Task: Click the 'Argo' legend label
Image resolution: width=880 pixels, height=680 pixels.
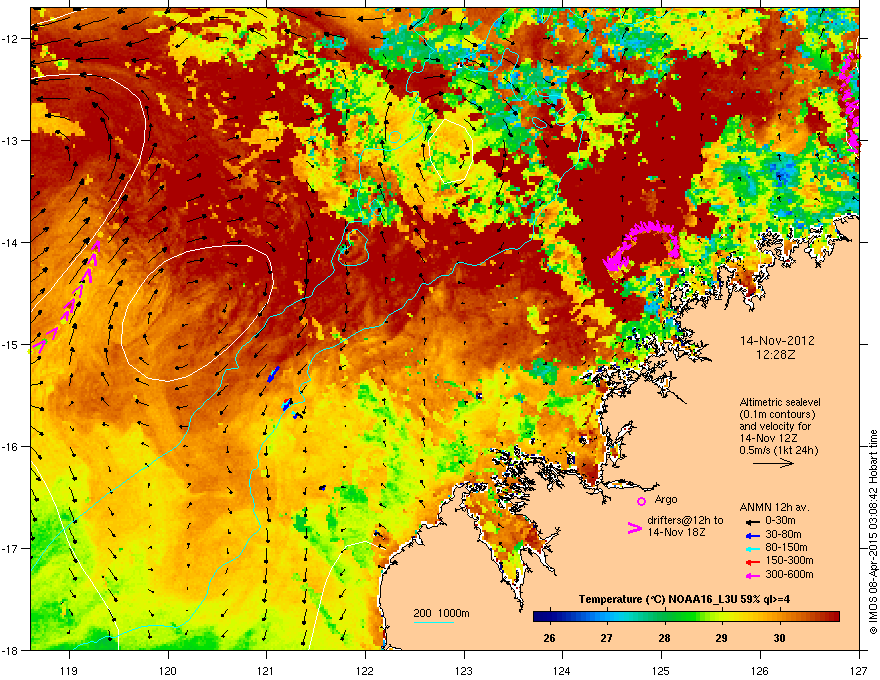Action: point(666,499)
